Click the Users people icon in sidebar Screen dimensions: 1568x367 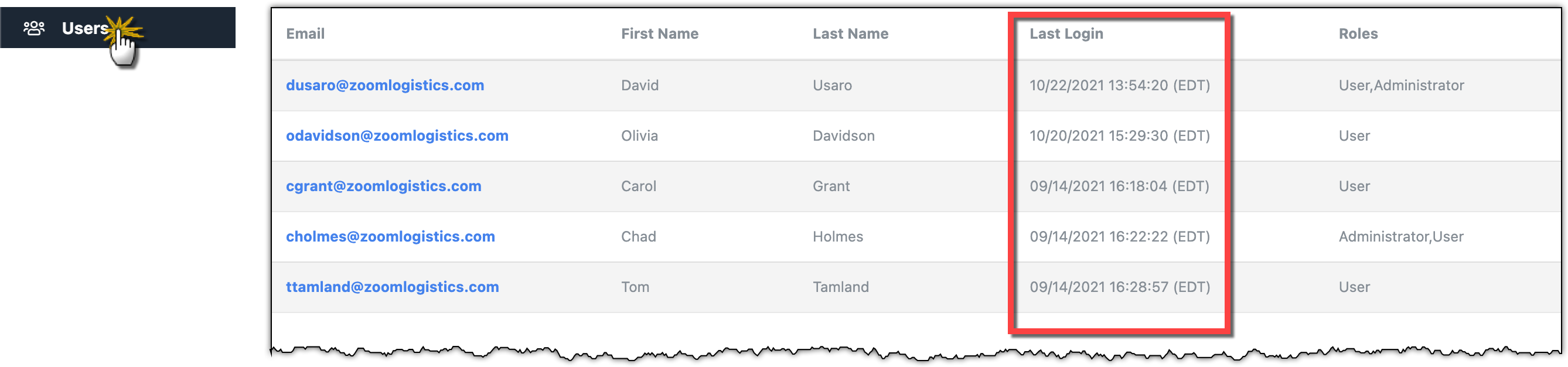coord(34,28)
